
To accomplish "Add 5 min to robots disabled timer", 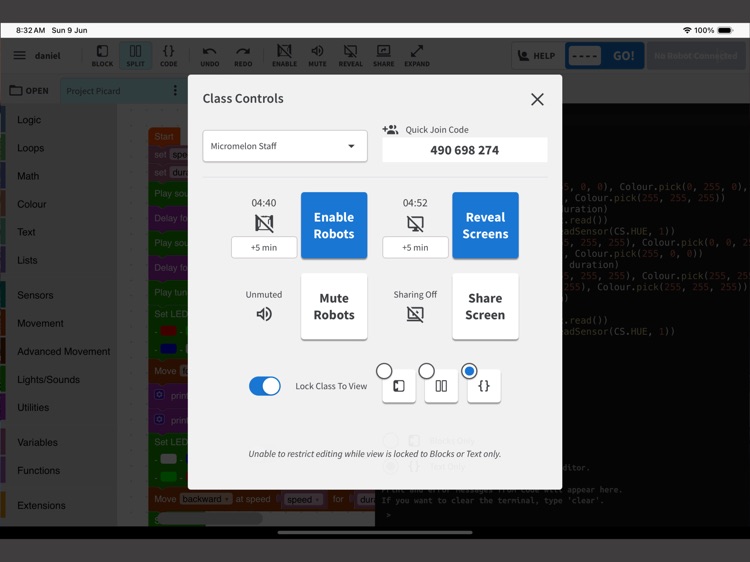I will [264, 247].
